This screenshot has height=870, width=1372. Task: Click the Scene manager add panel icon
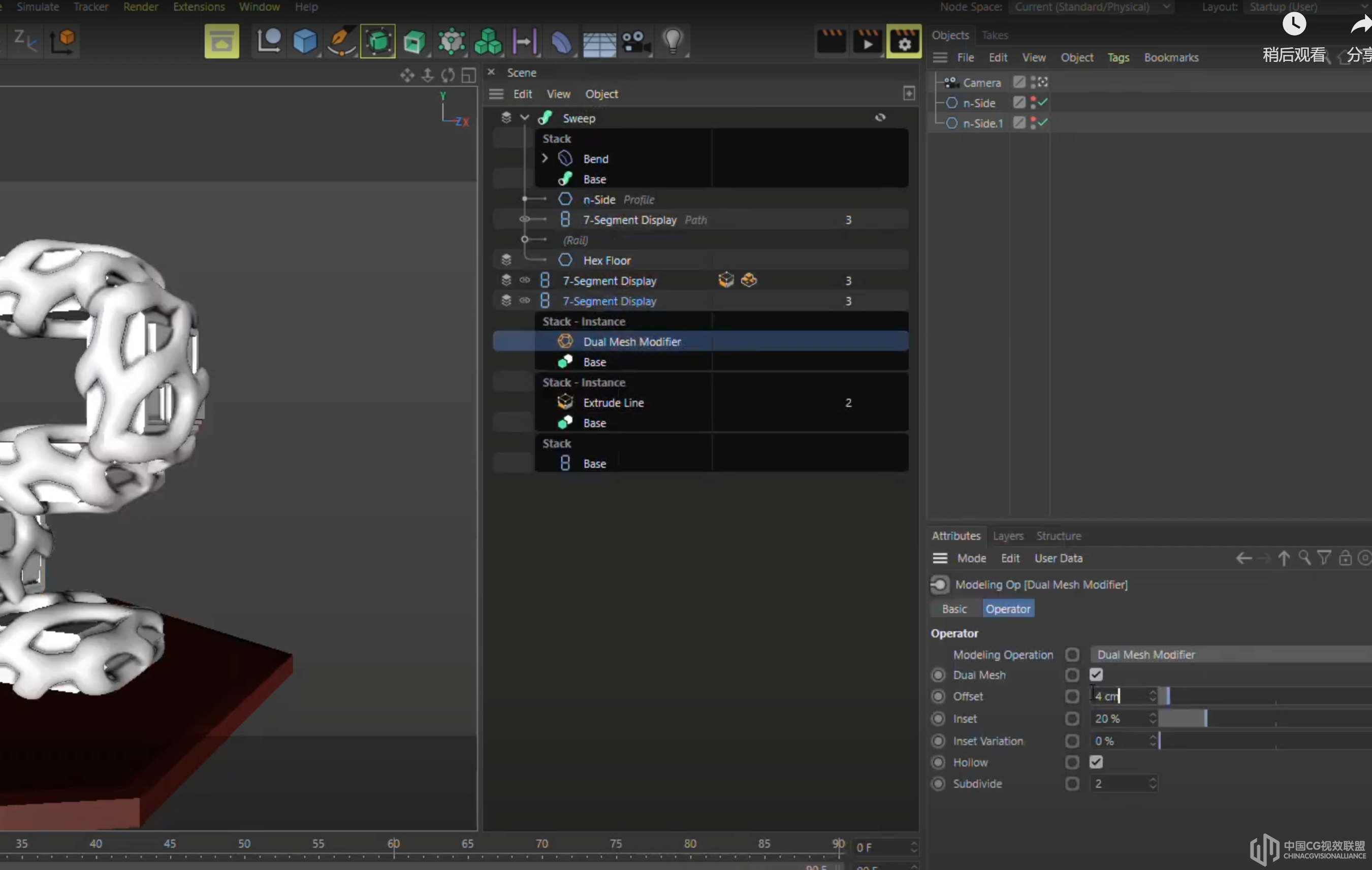(909, 93)
